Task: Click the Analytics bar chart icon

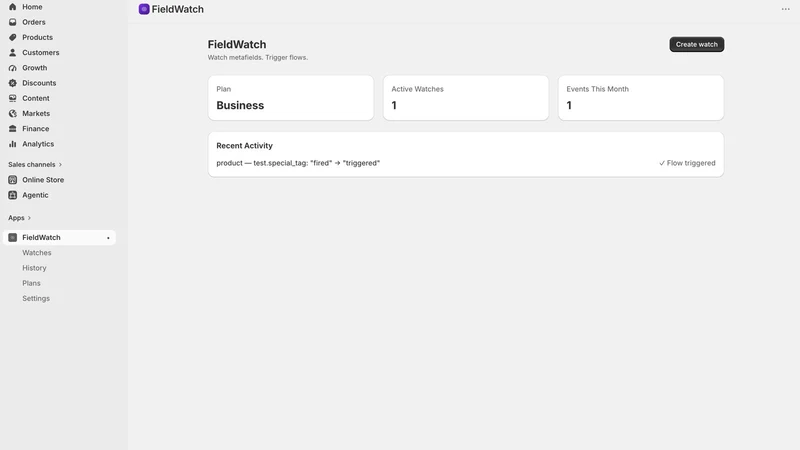Action: 13,144
